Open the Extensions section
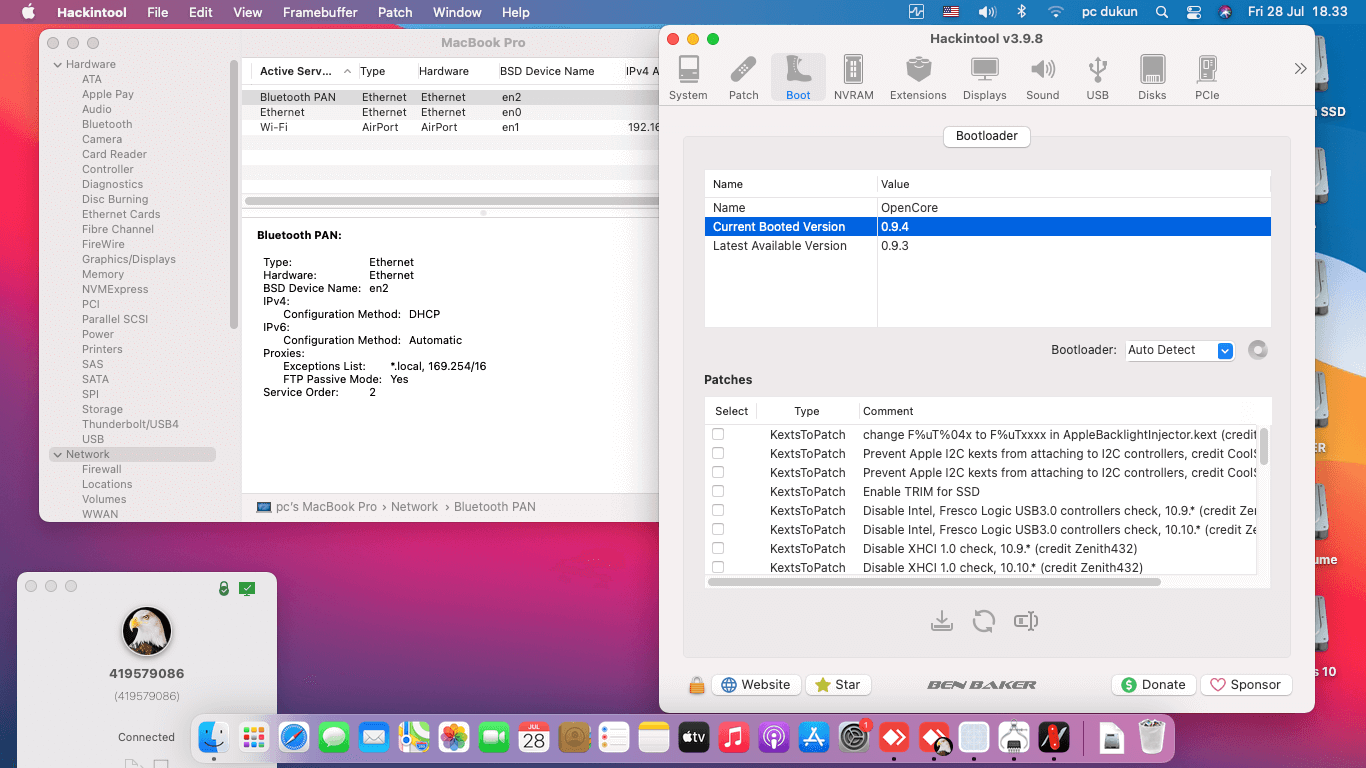Viewport: 1366px width, 768px height. 918,78
